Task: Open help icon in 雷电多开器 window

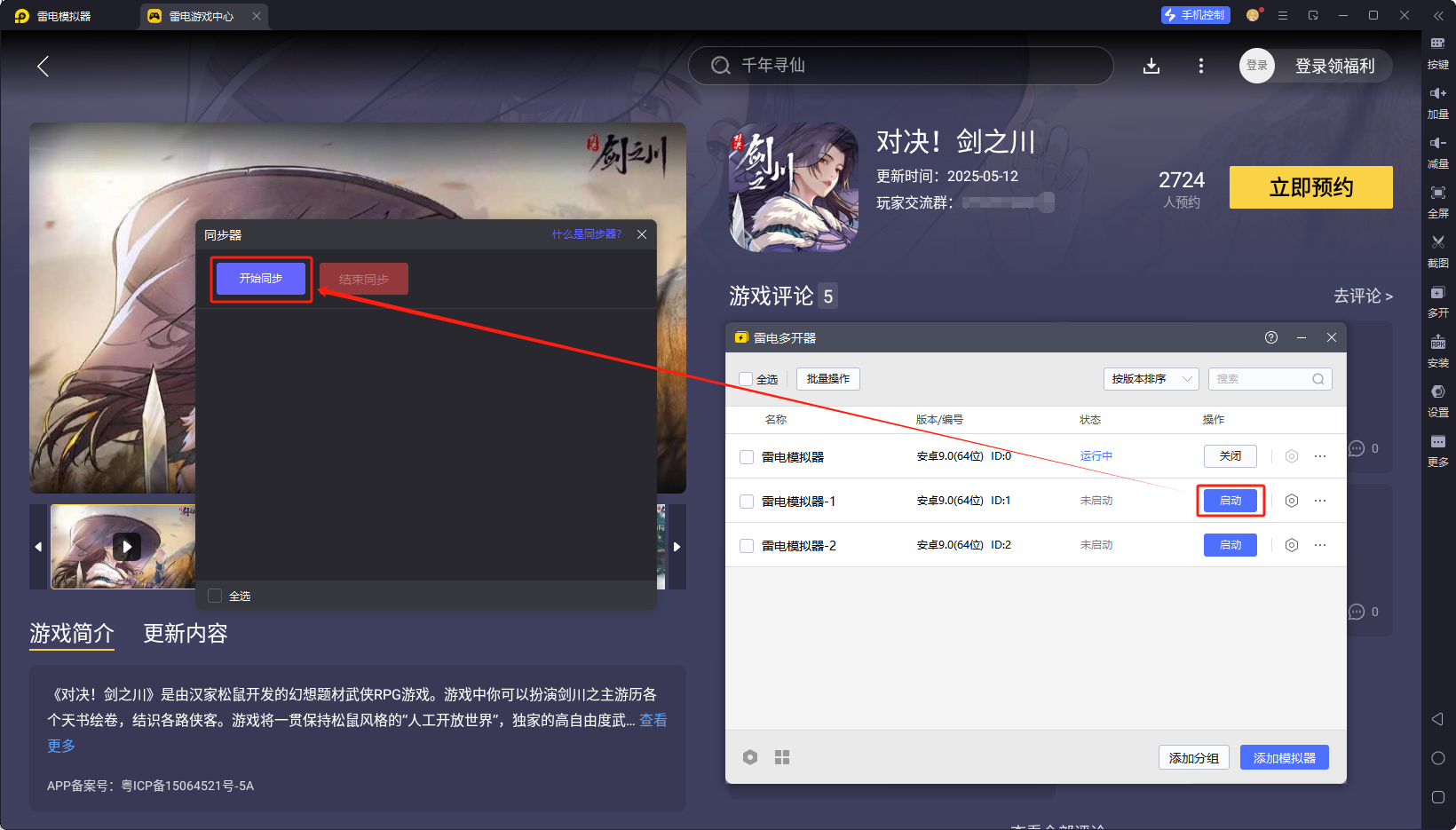Action: click(1271, 337)
